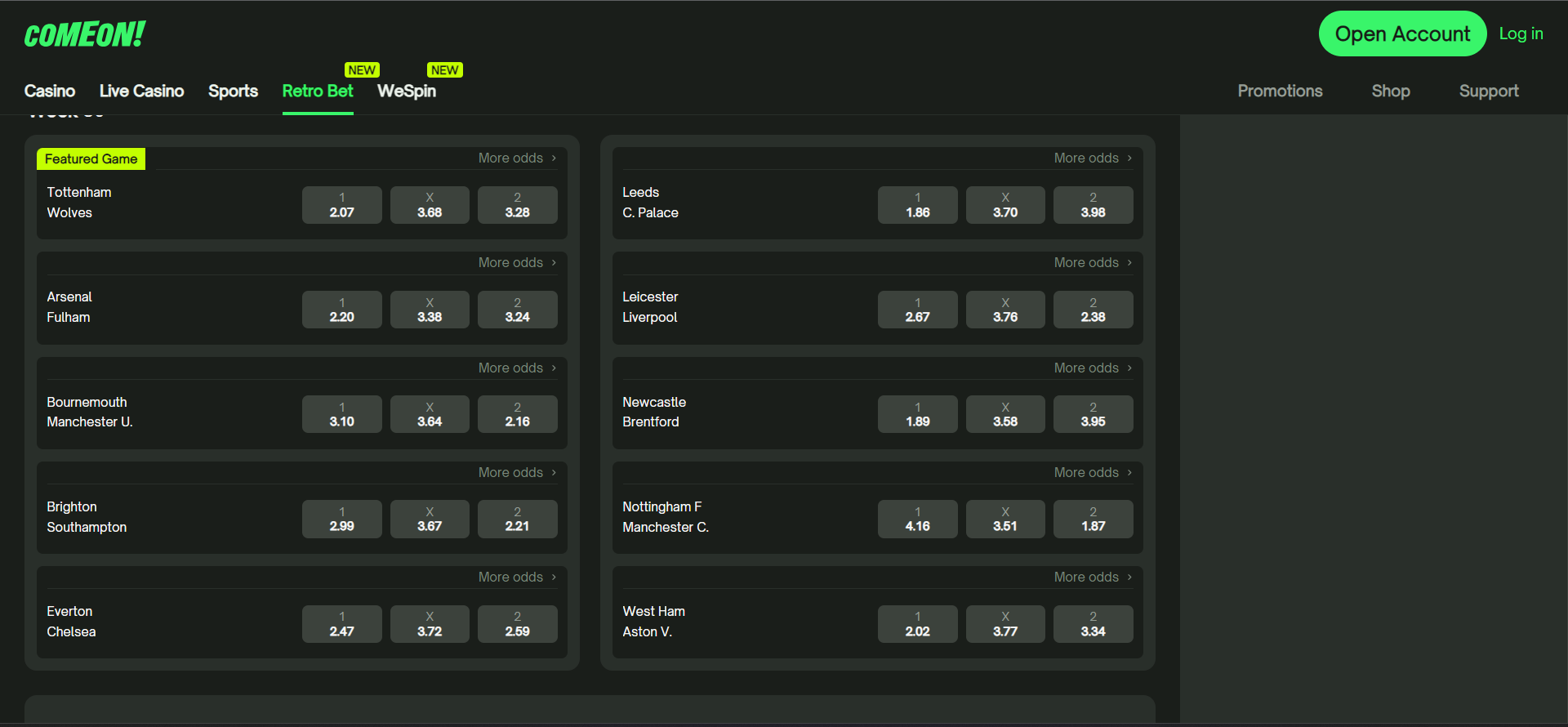Screen dimensions: 1568x727
Task: Expand More odds for Brighton vs Southampton
Action: [x=518, y=472]
